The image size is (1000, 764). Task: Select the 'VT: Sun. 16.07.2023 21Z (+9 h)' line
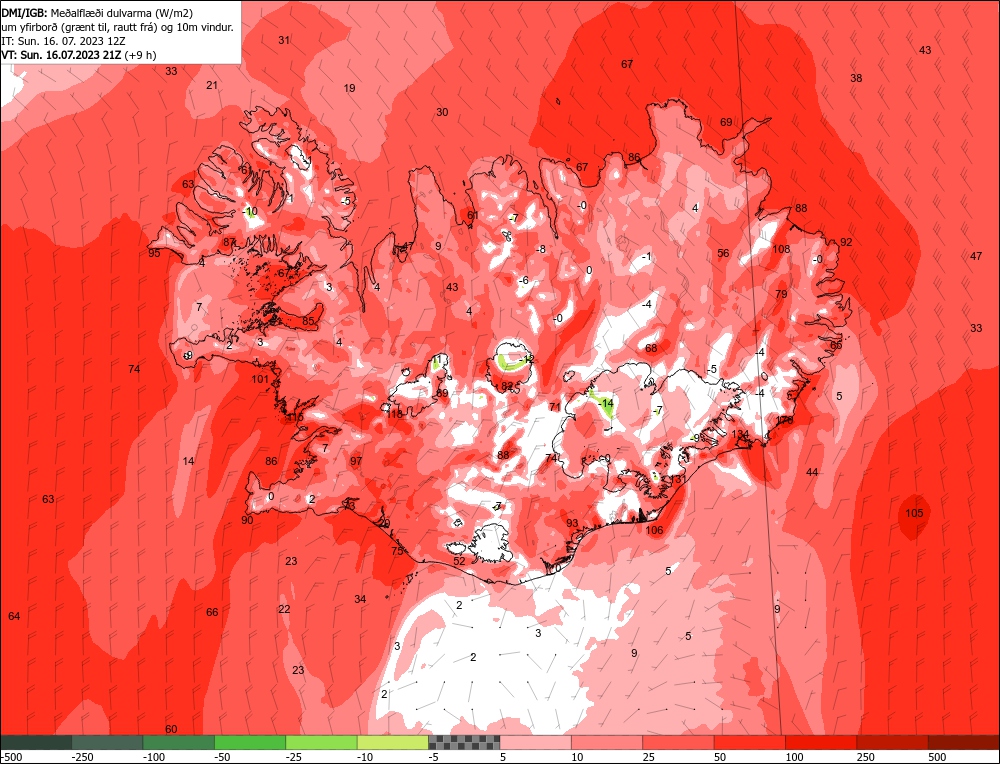(x=78, y=55)
